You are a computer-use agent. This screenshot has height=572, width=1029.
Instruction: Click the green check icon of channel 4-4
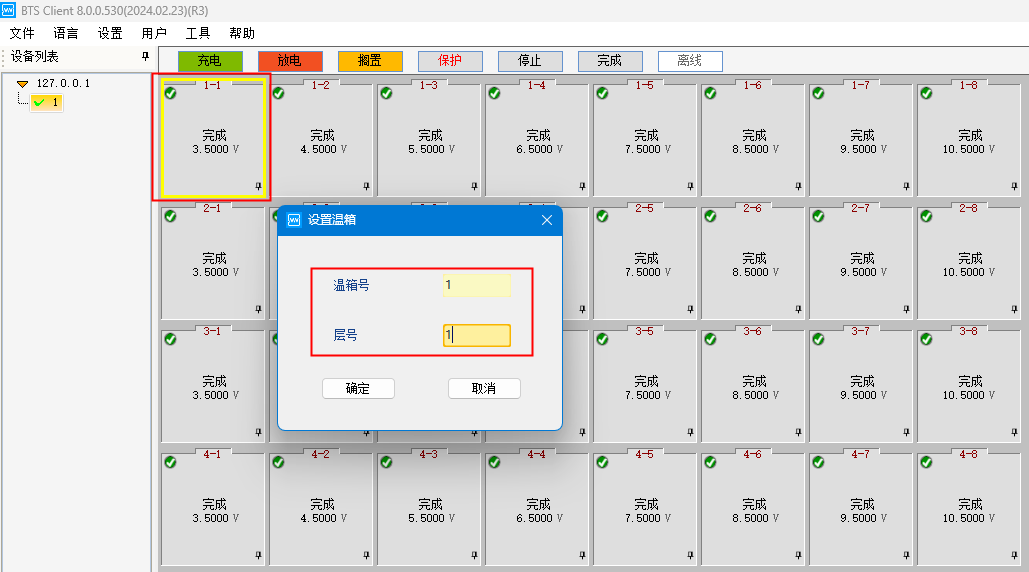tap(494, 462)
